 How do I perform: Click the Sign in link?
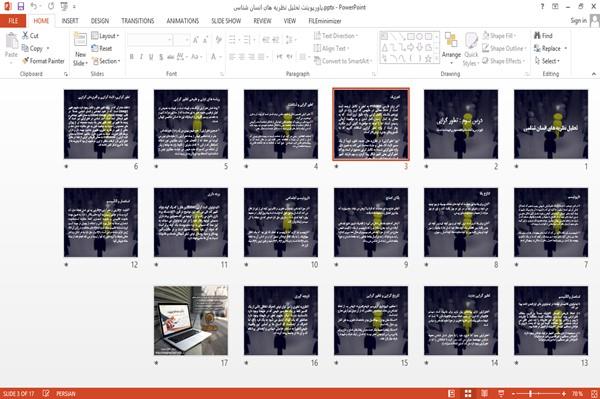[x=578, y=21]
